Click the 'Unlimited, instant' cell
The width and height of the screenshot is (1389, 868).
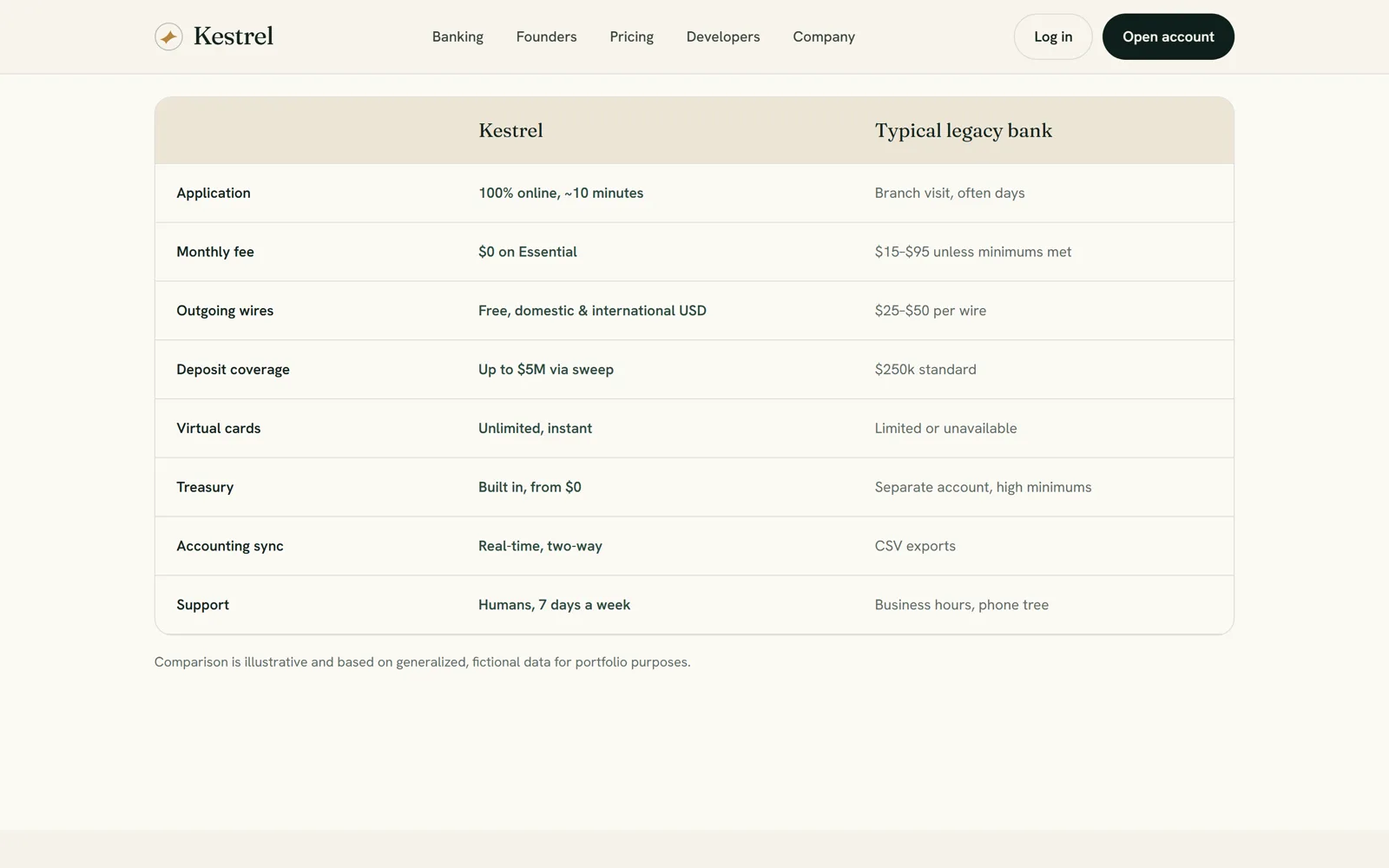click(535, 428)
